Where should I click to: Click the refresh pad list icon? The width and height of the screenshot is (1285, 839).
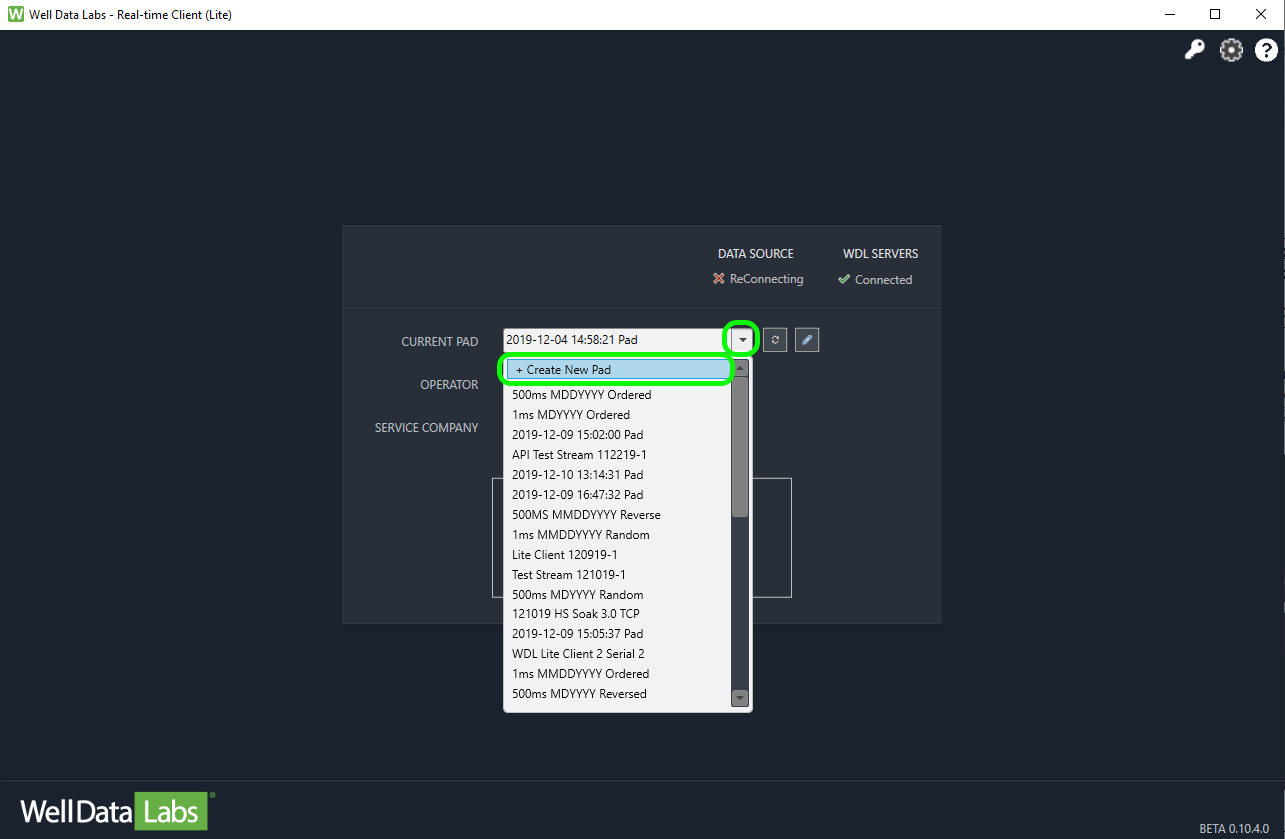pos(775,341)
